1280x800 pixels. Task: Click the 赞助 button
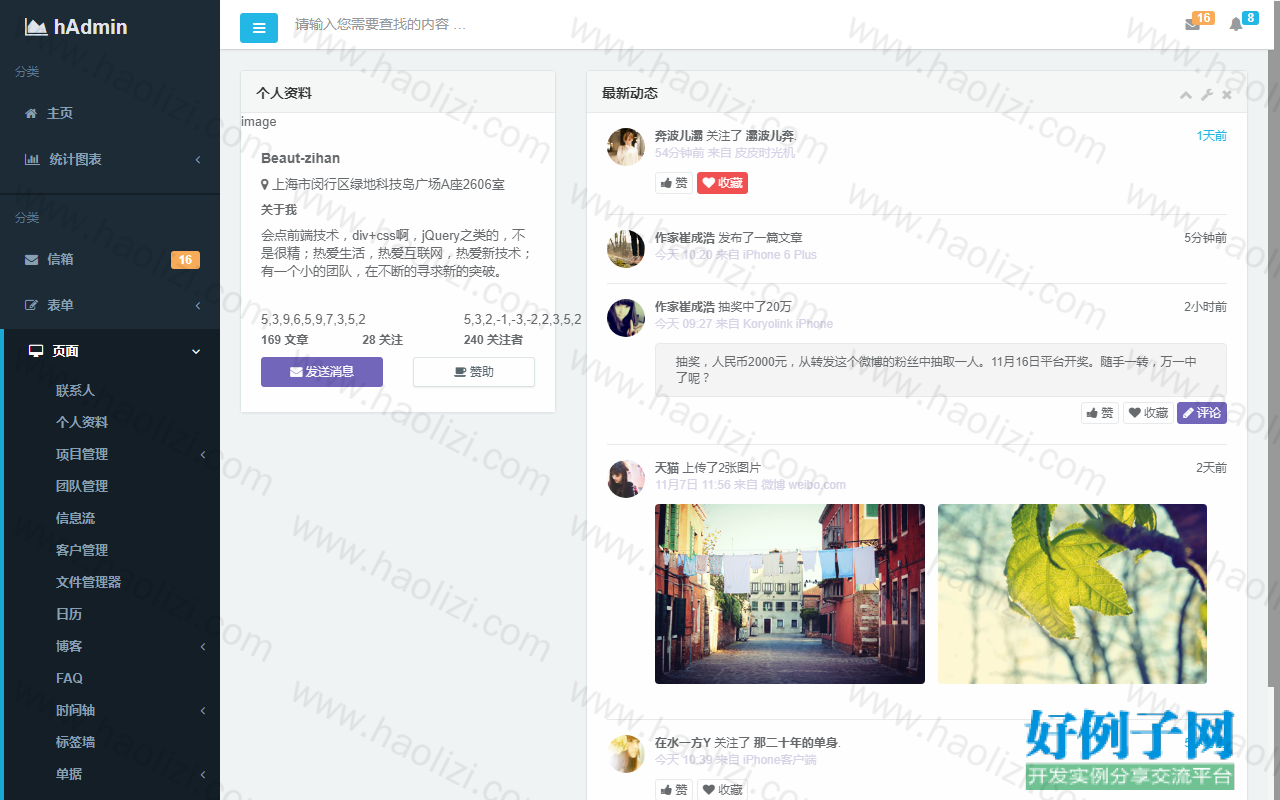pyautogui.click(x=474, y=372)
